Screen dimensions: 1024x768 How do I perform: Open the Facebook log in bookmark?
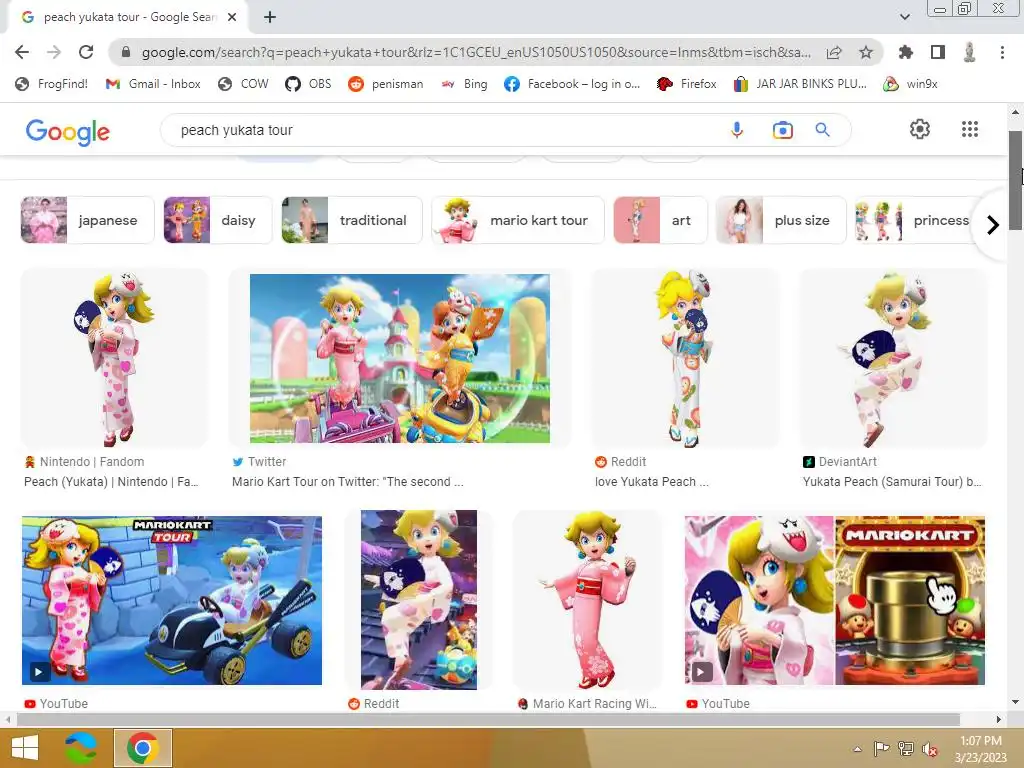point(572,84)
